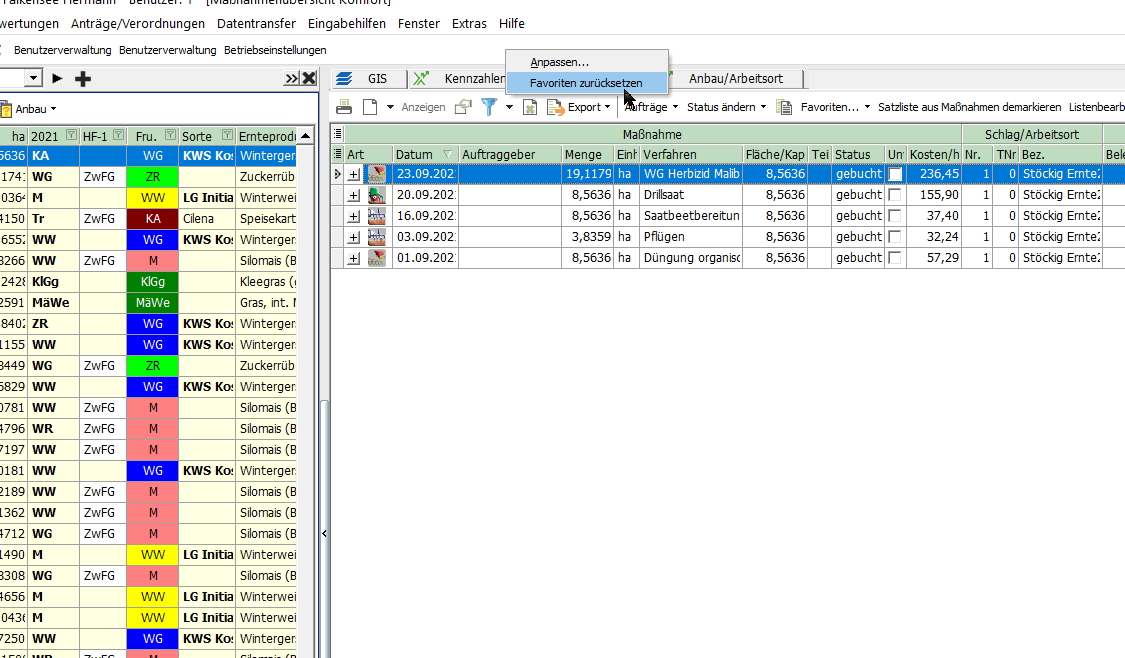Click the black play arrow icon

coord(58,79)
